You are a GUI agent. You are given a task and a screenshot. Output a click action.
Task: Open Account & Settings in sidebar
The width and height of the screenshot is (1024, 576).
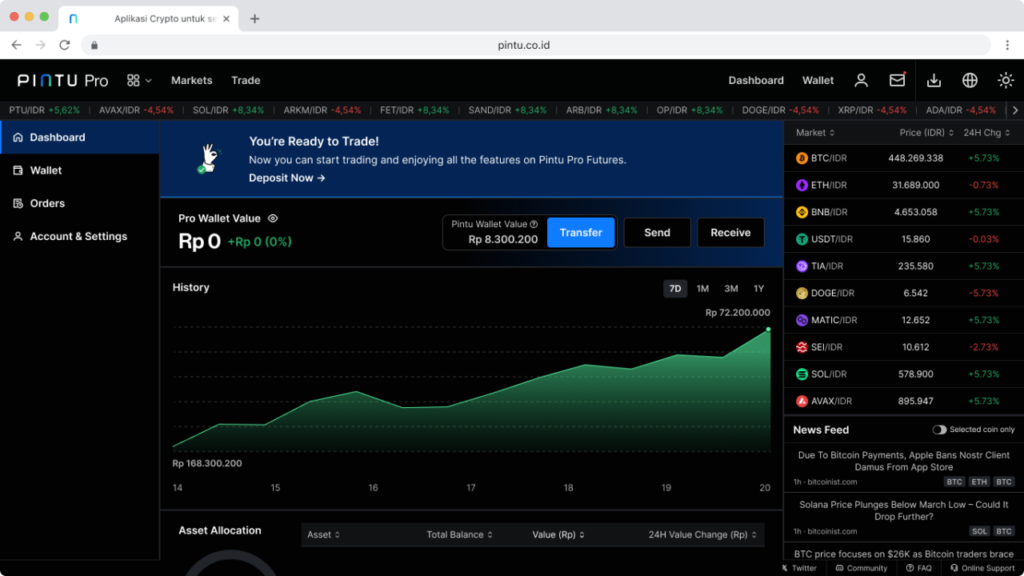pos(80,236)
